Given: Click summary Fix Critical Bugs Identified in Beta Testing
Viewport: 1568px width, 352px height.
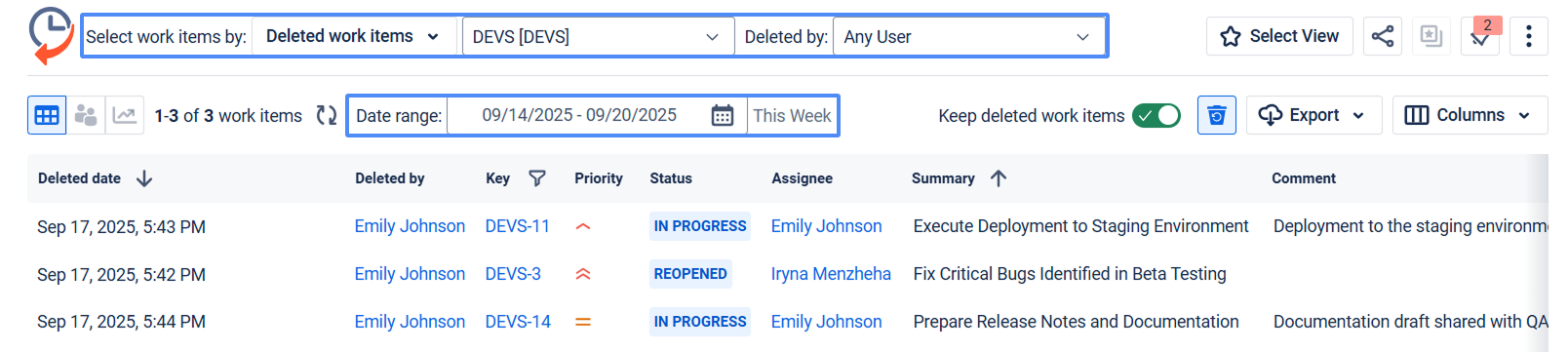Looking at the screenshot, I should click(x=1070, y=274).
